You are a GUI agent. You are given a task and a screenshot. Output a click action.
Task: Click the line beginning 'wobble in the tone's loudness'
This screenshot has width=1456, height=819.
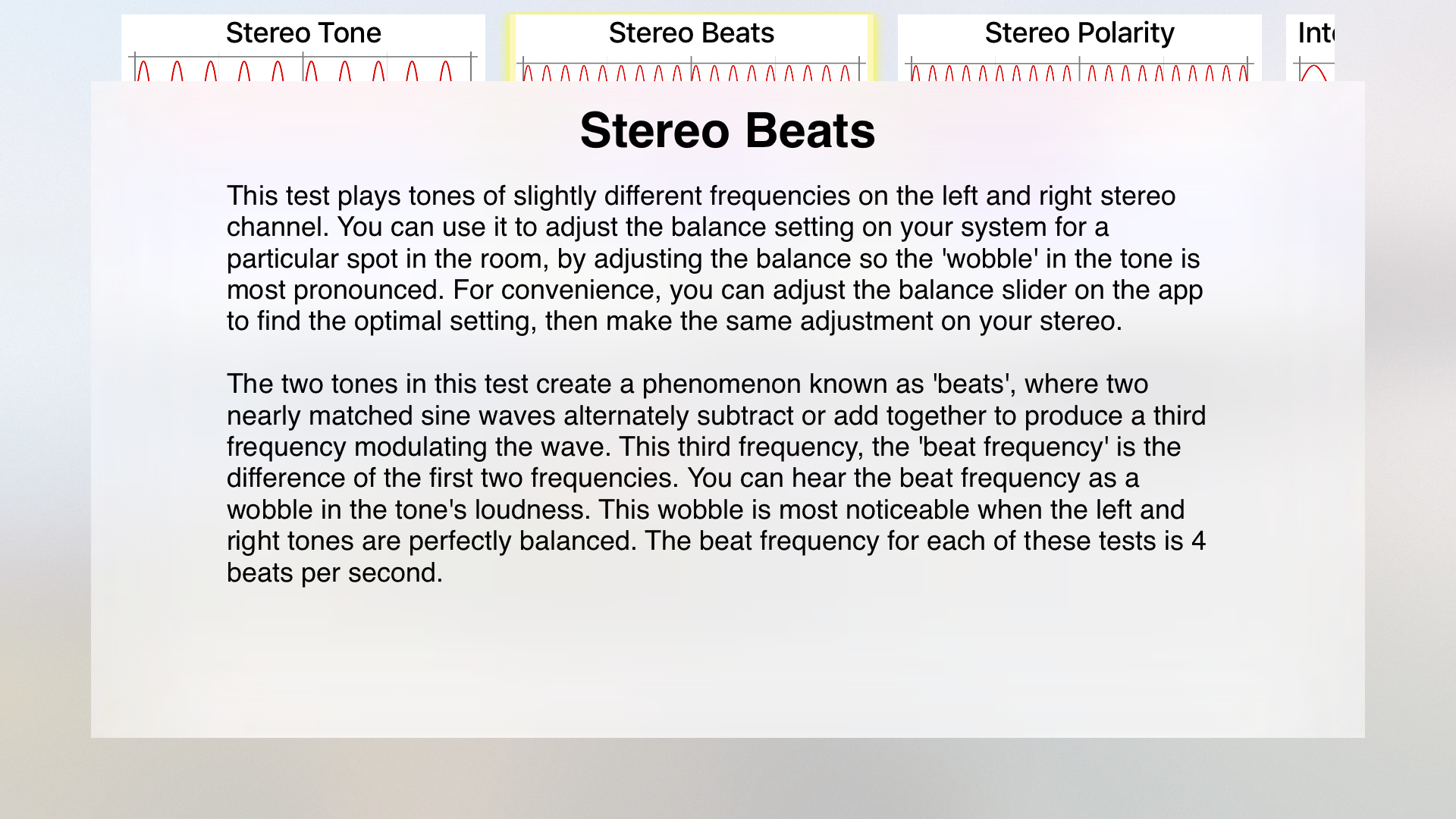pos(705,510)
